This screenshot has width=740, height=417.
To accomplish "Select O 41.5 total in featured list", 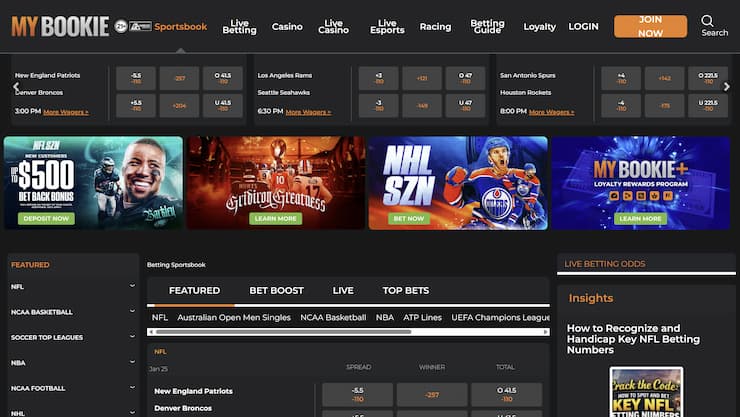I will (506, 395).
